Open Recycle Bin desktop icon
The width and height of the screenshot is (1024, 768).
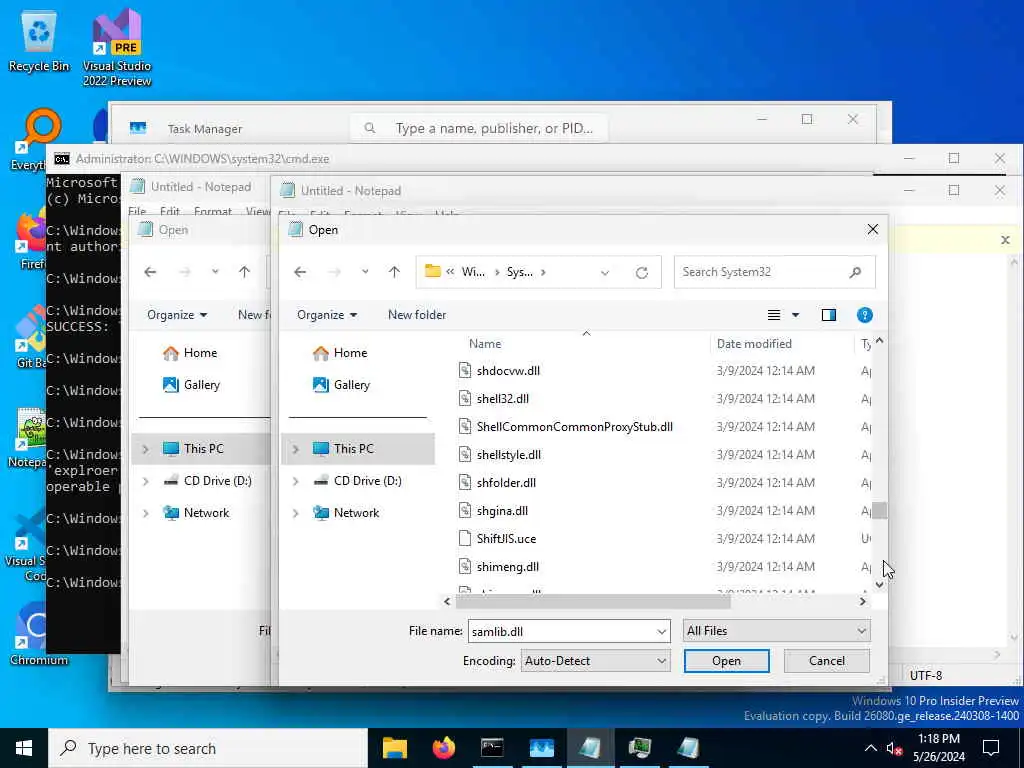point(39,42)
